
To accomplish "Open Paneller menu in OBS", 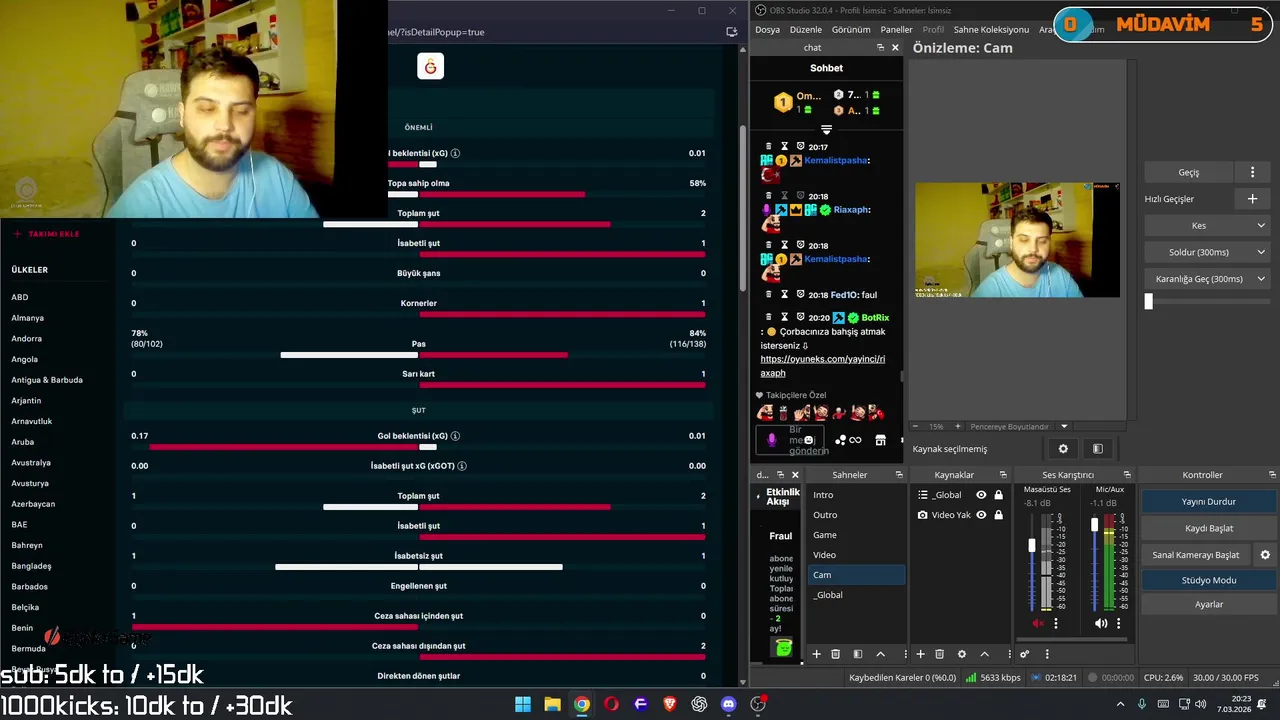I will tap(896, 30).
